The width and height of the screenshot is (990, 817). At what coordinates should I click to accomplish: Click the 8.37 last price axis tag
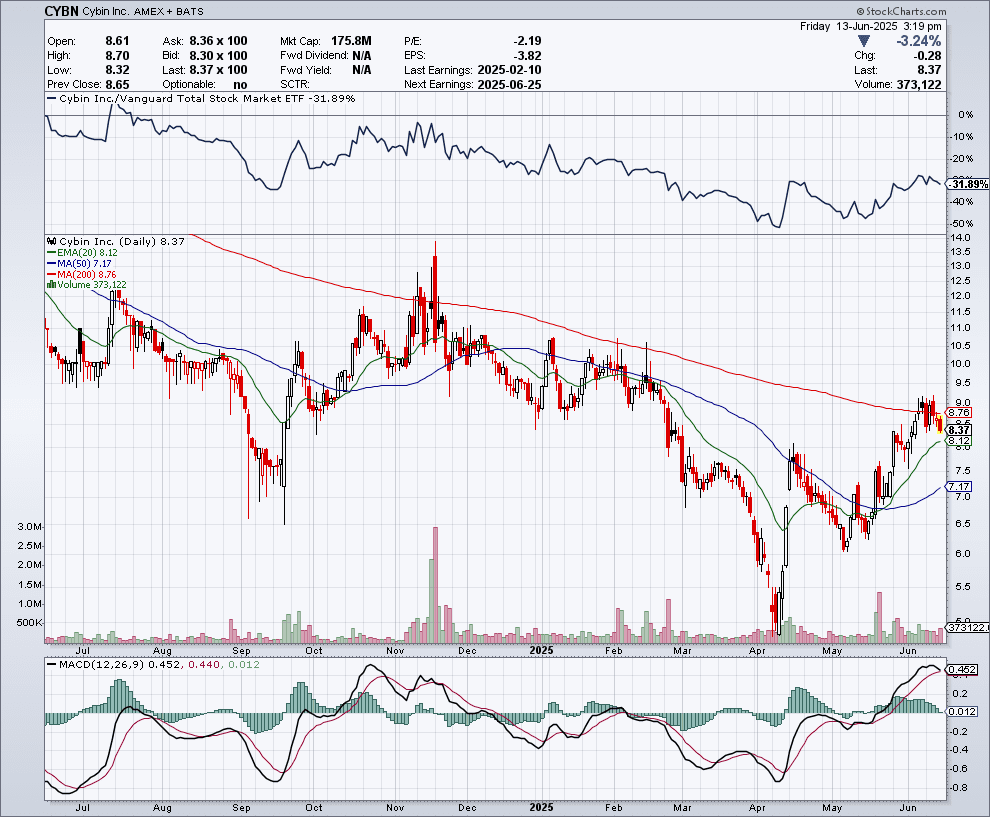coord(959,430)
